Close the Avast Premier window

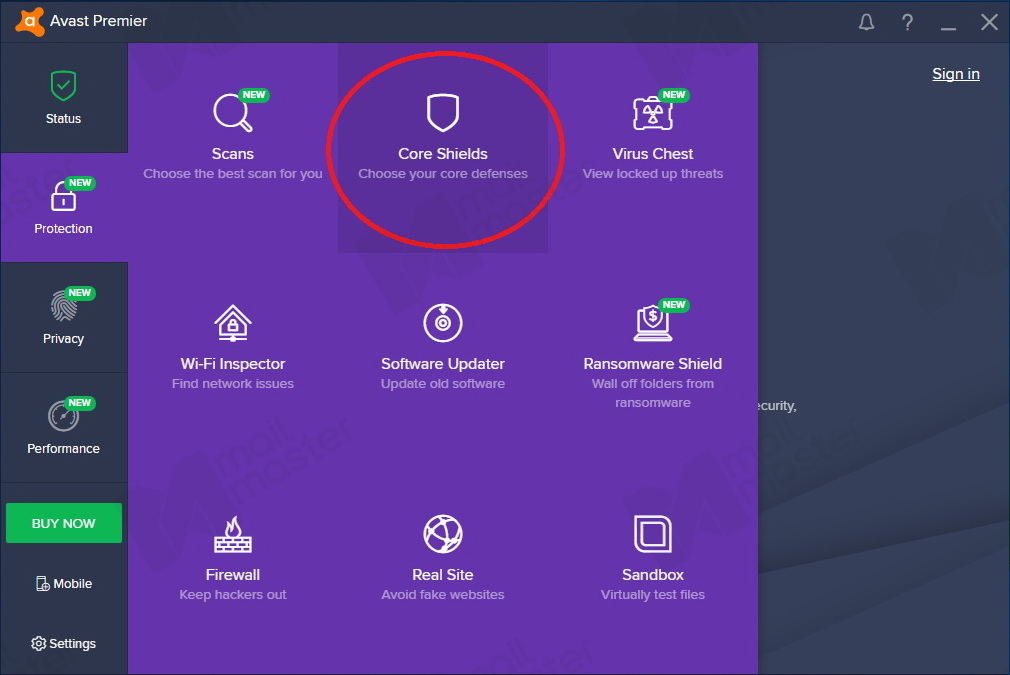tap(989, 23)
